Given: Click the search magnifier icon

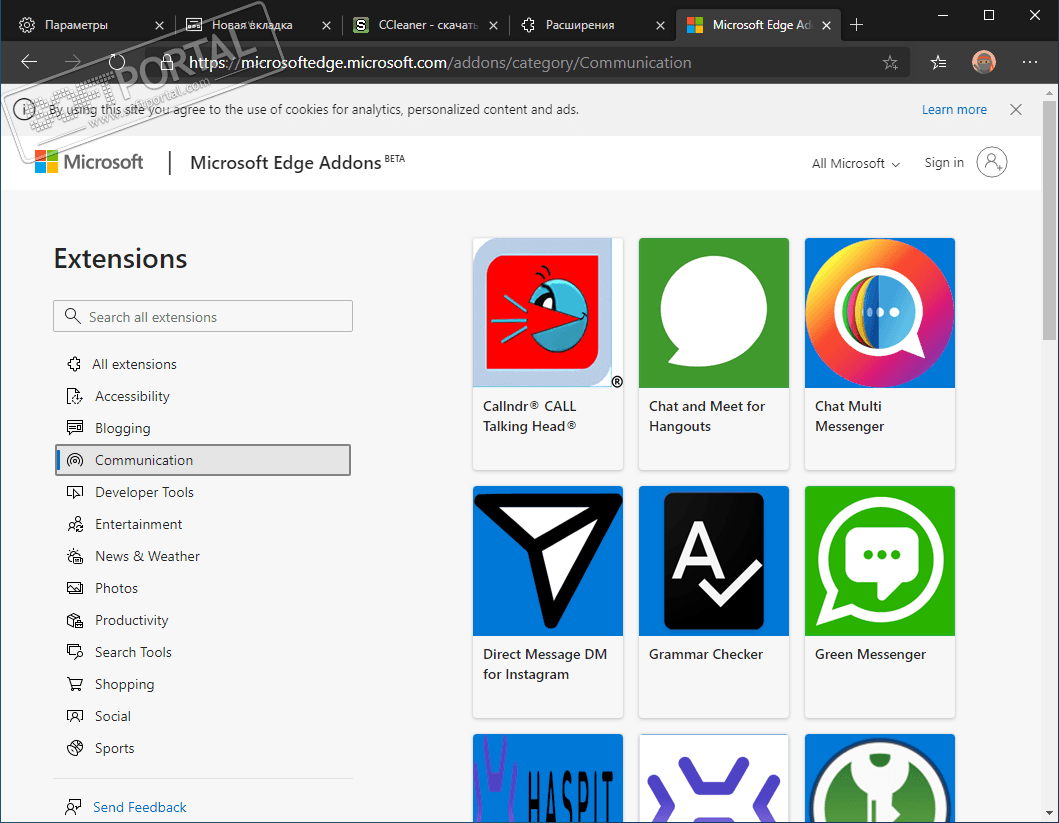Looking at the screenshot, I should pos(72,316).
